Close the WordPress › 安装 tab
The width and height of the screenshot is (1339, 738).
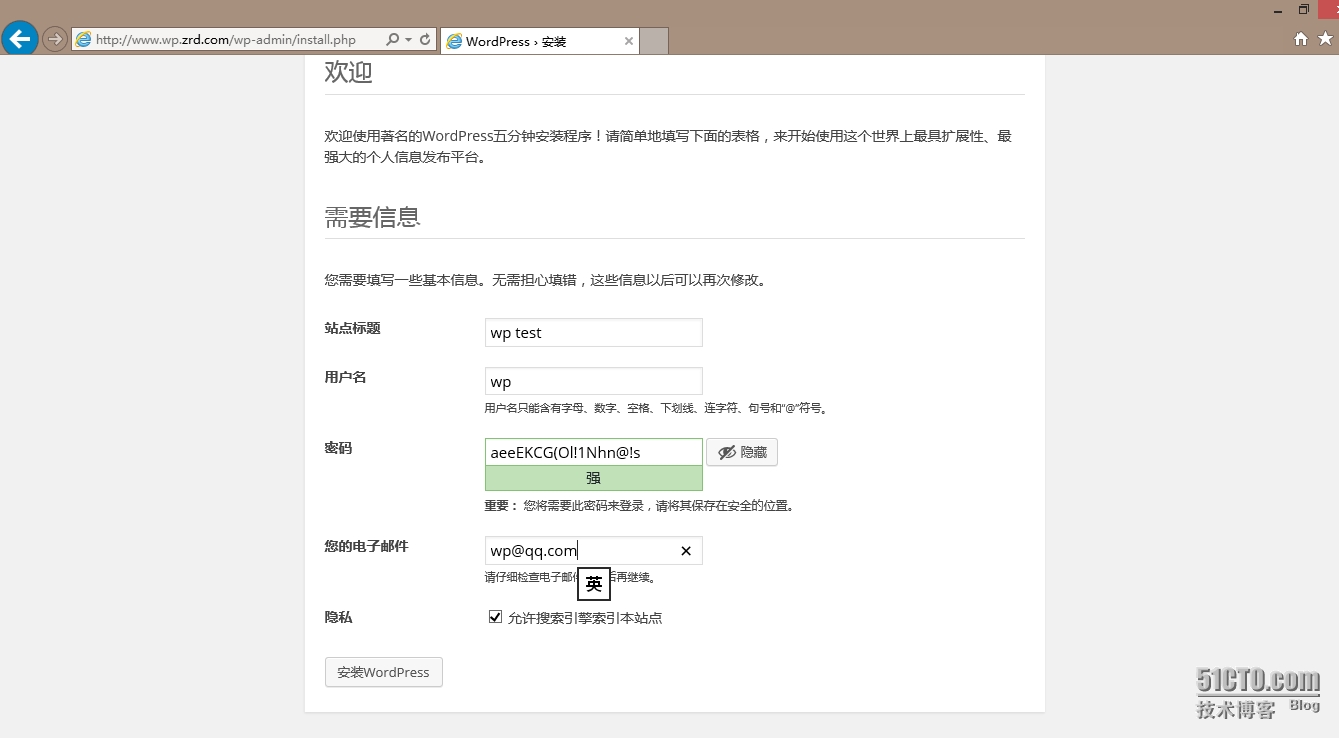[629, 41]
